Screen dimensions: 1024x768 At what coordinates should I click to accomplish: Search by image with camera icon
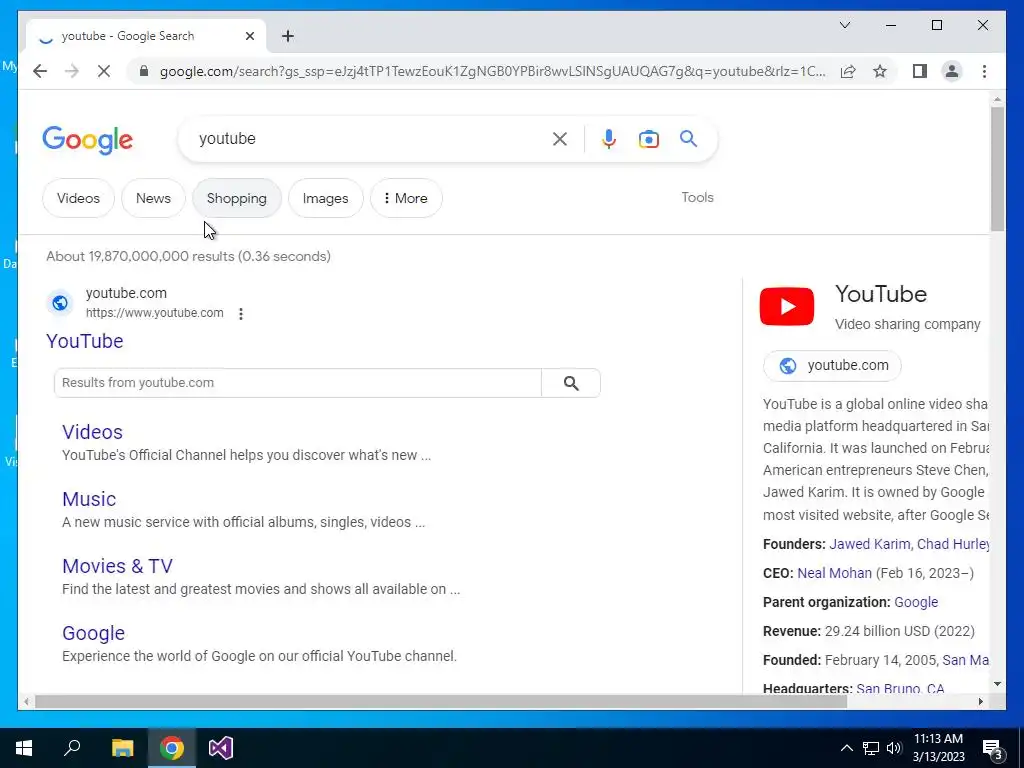pos(648,138)
